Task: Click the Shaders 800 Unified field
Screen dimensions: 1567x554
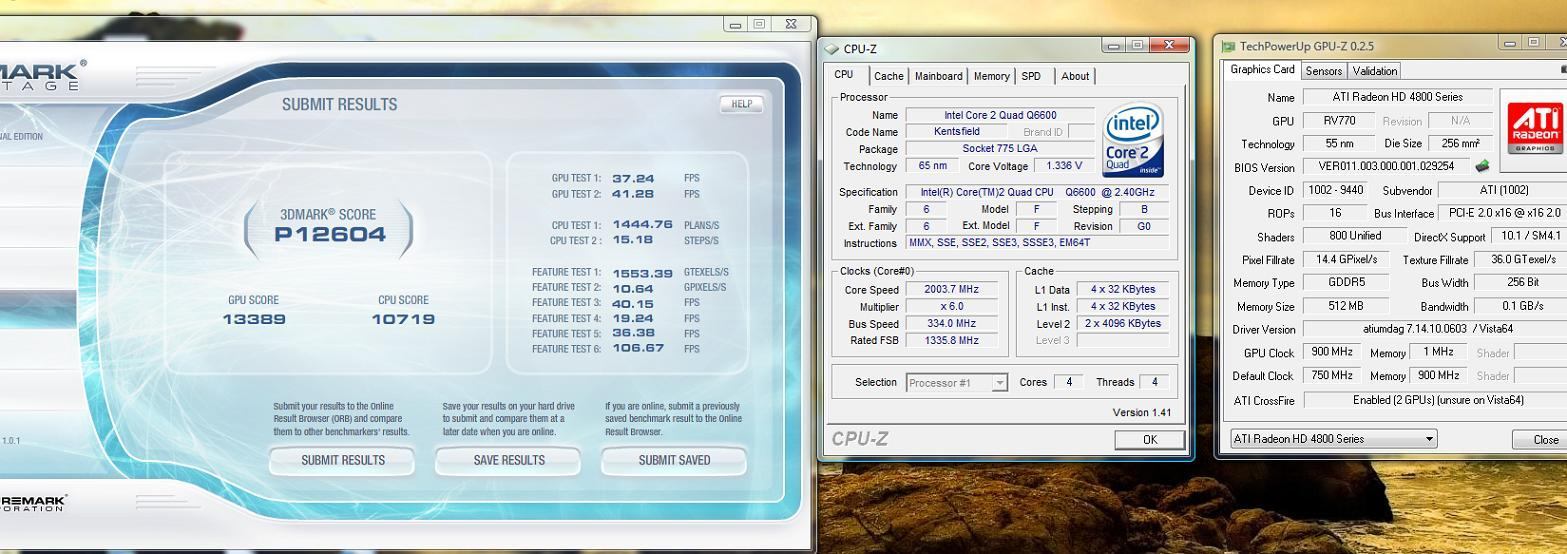Action: [x=1355, y=236]
